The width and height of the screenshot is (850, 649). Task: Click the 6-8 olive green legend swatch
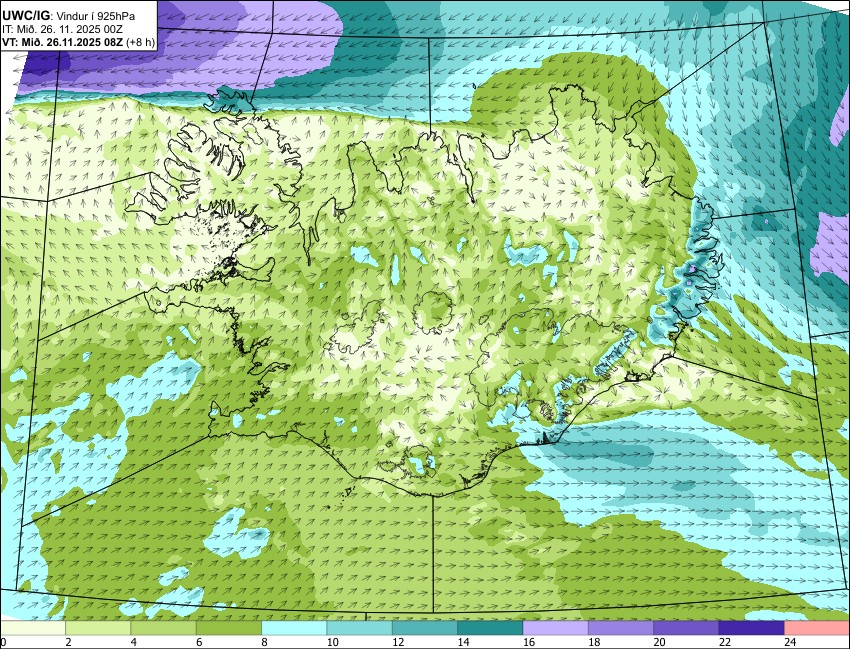tap(229, 628)
